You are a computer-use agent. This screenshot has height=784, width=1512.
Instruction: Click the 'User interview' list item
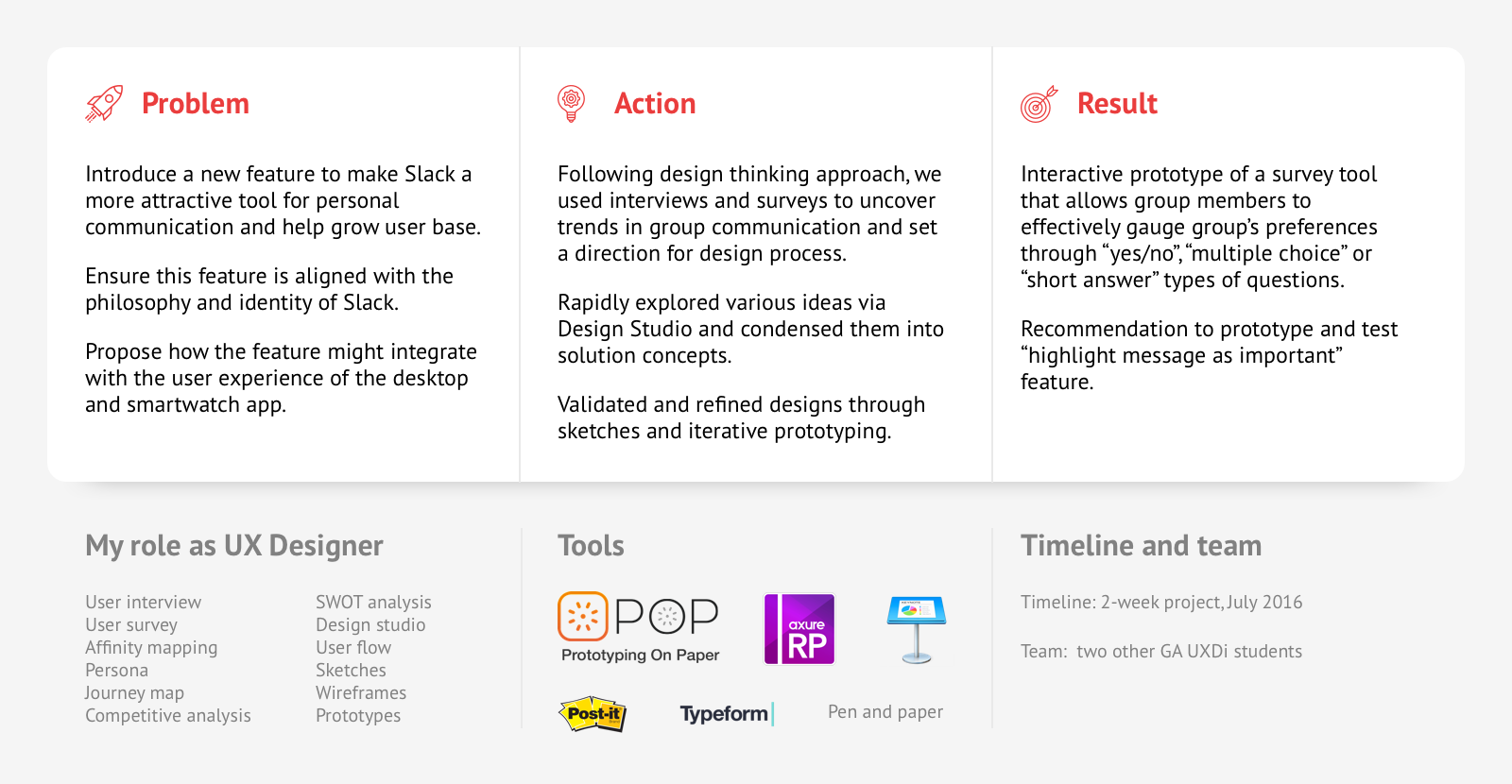coord(143,603)
